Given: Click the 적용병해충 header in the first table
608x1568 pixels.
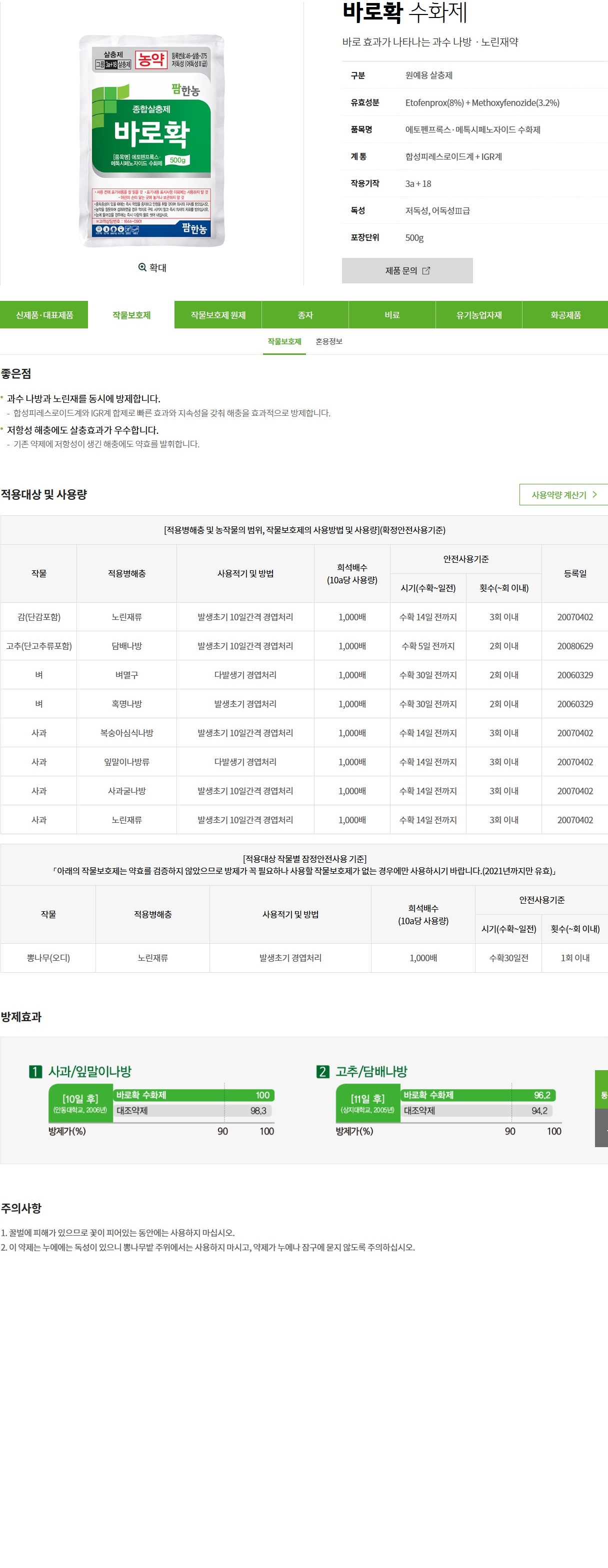Looking at the screenshot, I should pyautogui.click(x=126, y=573).
